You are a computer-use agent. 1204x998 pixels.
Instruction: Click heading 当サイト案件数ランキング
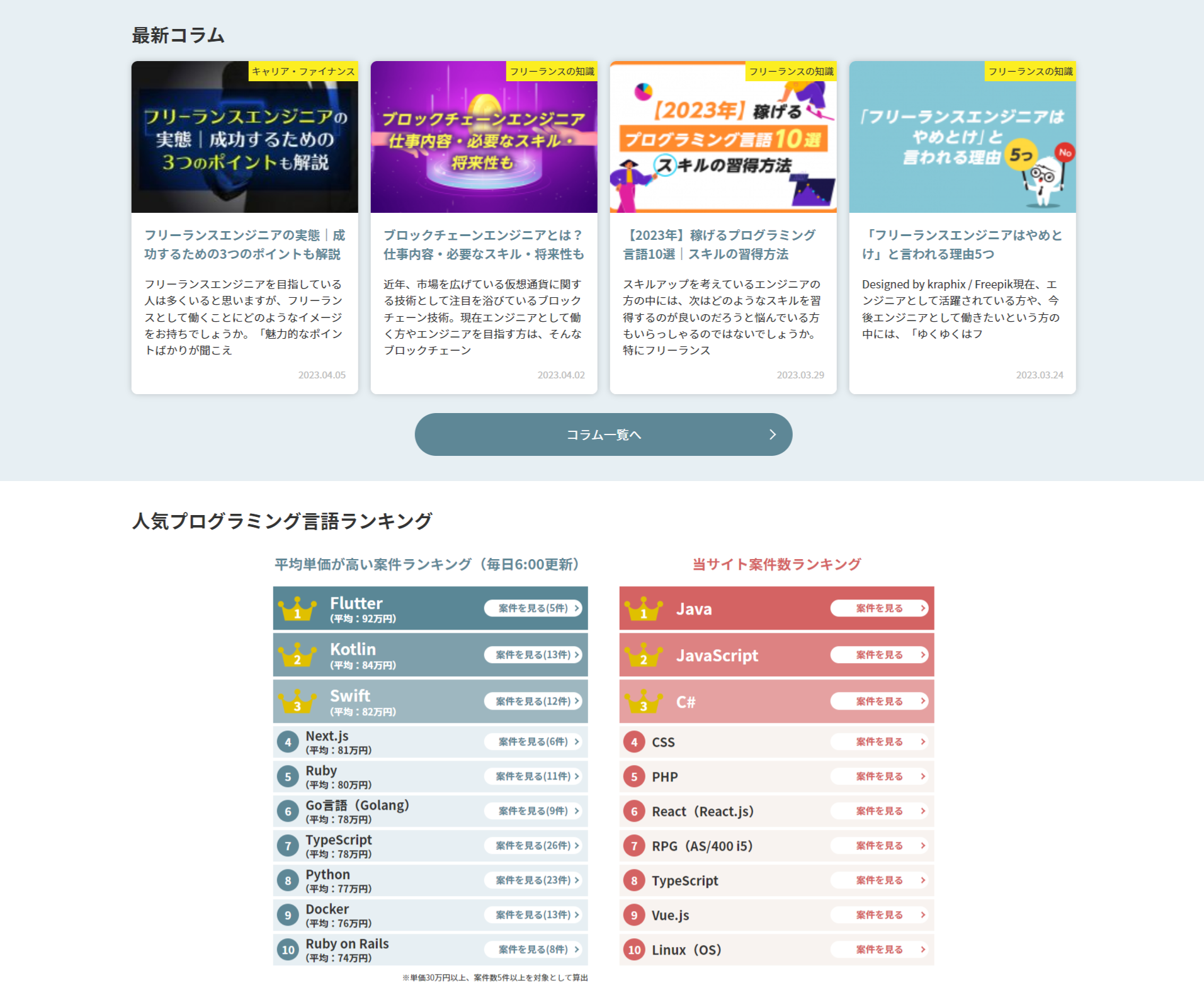click(776, 564)
